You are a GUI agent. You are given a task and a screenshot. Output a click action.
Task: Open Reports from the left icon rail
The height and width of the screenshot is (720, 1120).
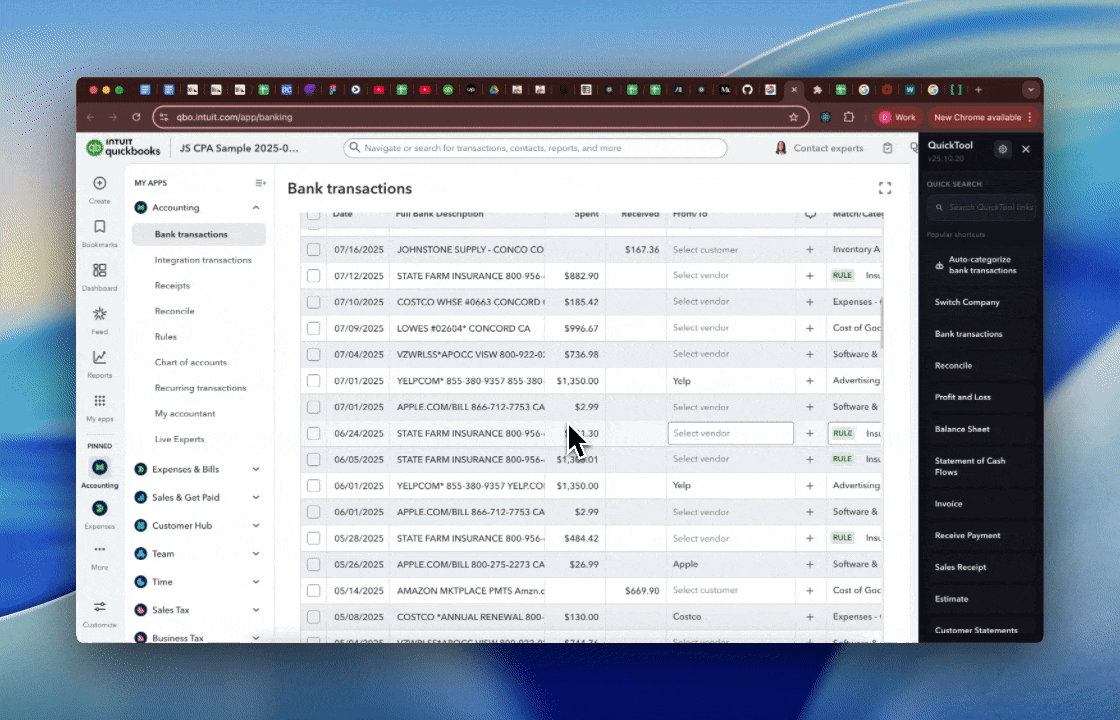[x=99, y=356]
